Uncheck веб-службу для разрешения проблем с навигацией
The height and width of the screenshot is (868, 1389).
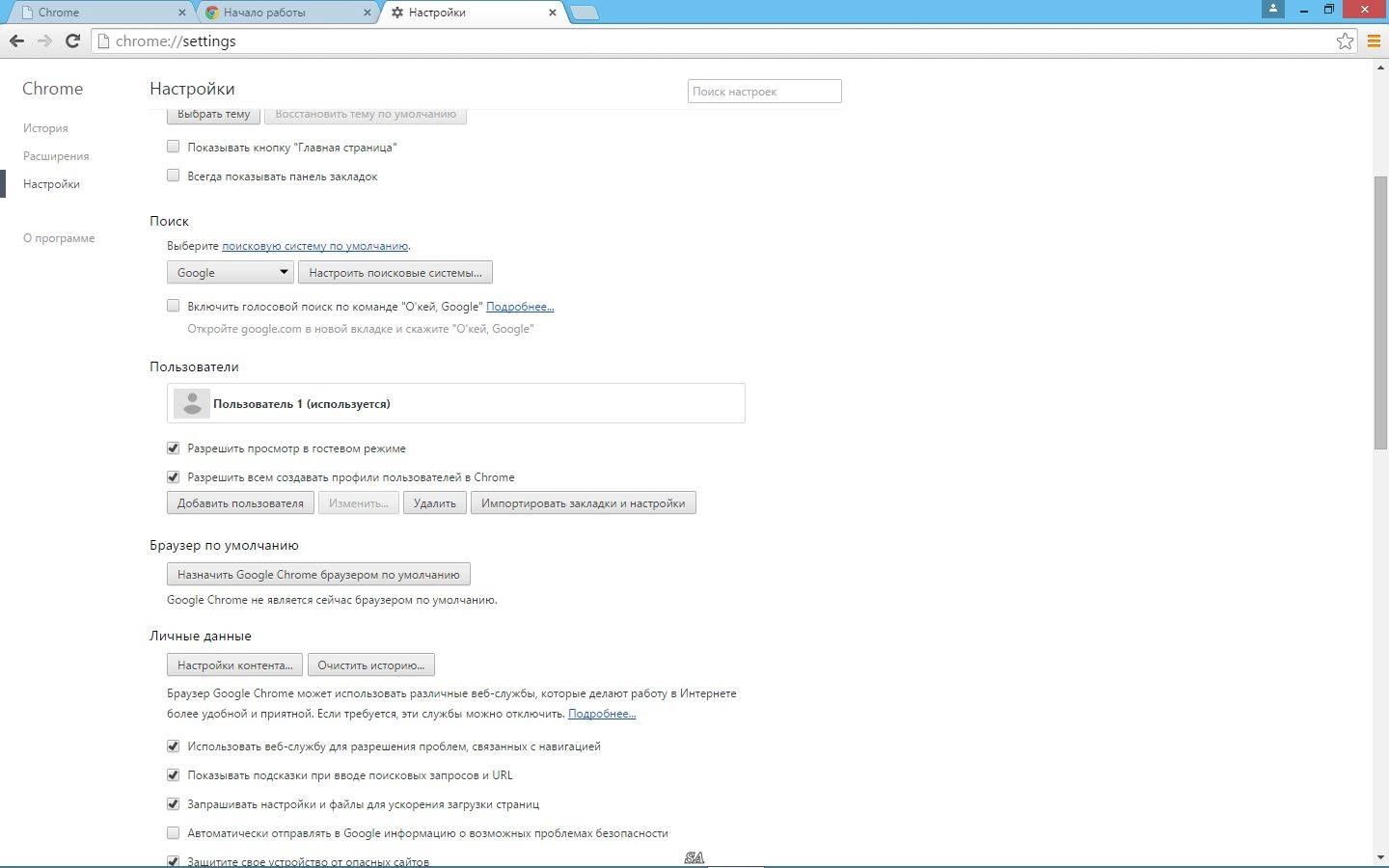pos(174,746)
